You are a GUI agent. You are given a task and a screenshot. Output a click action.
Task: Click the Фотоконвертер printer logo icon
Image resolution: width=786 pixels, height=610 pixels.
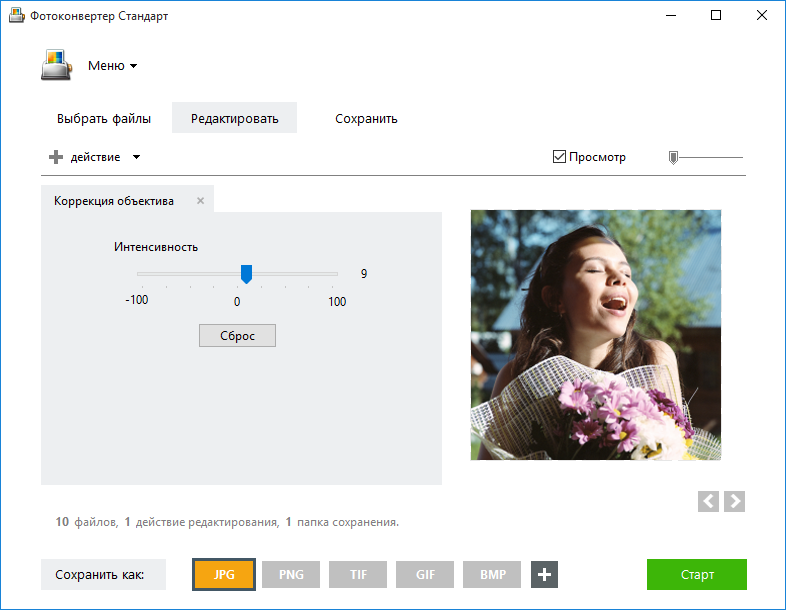[56, 65]
